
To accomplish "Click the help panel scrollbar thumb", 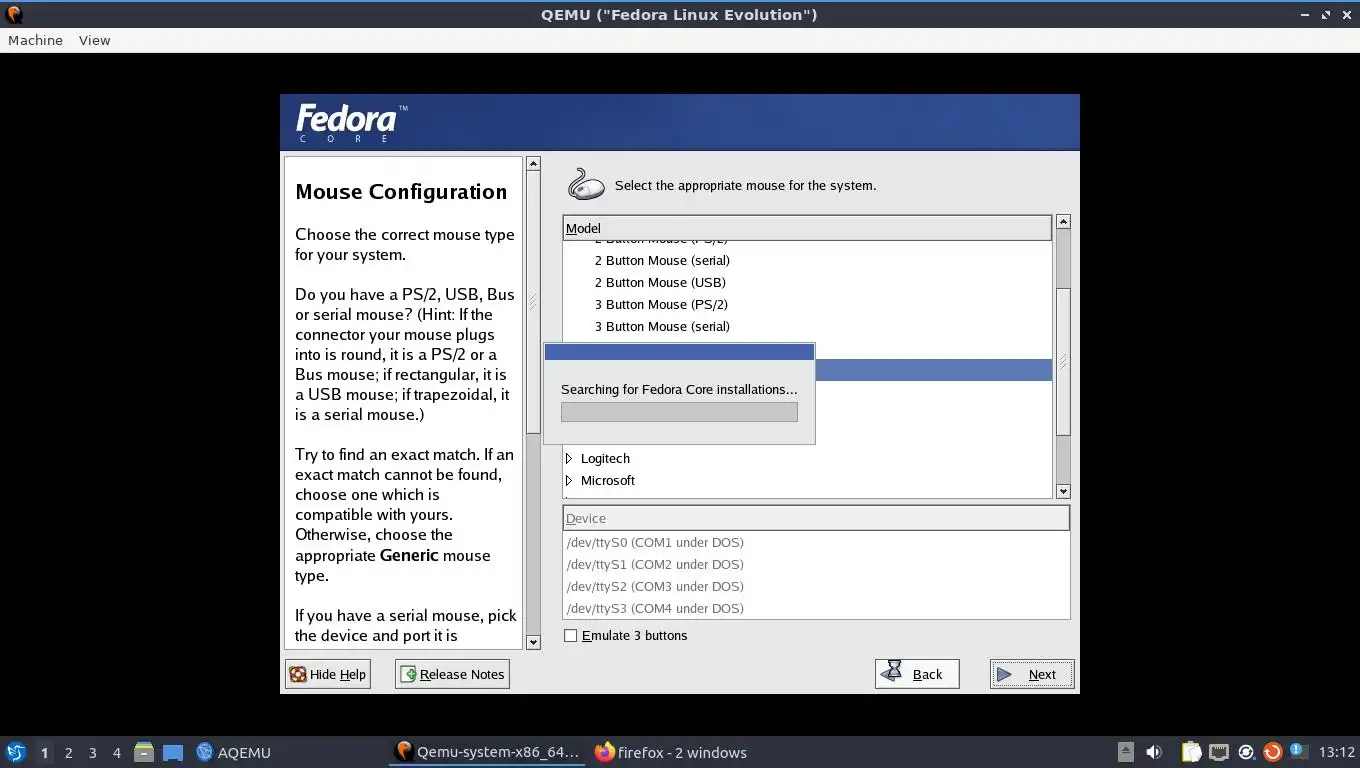I will click(x=533, y=302).
